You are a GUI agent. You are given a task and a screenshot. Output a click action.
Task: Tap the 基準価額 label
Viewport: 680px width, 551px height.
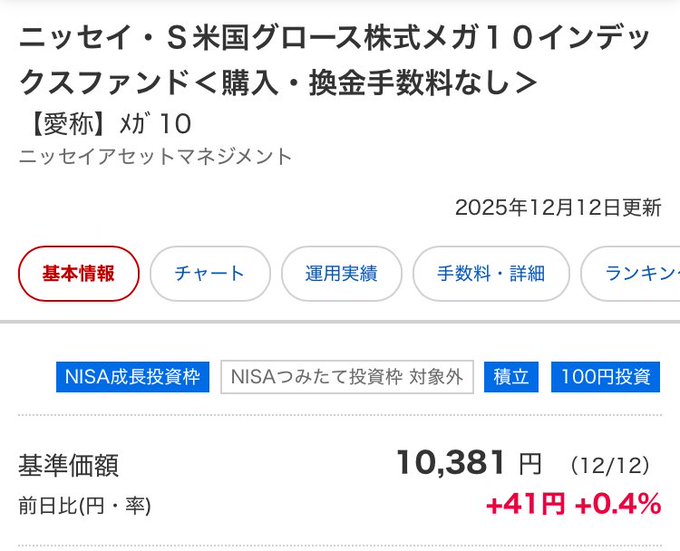click(x=68, y=465)
